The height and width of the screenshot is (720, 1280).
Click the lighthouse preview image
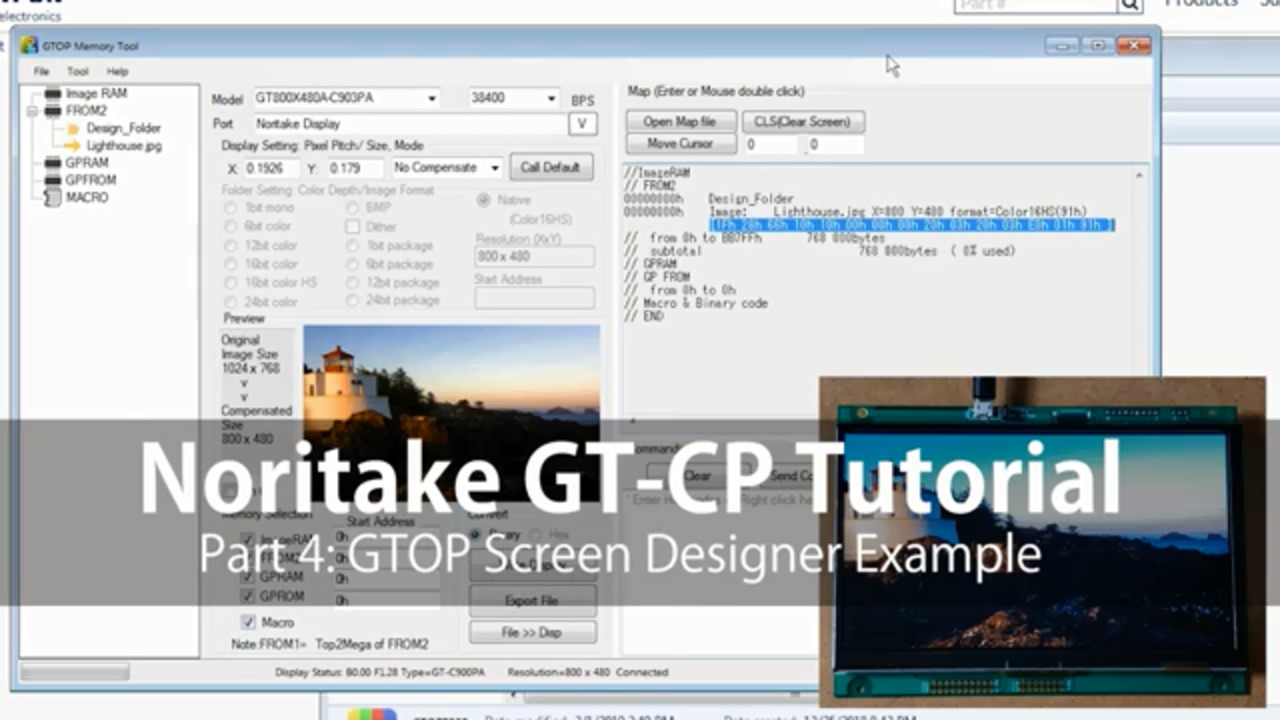[451, 411]
